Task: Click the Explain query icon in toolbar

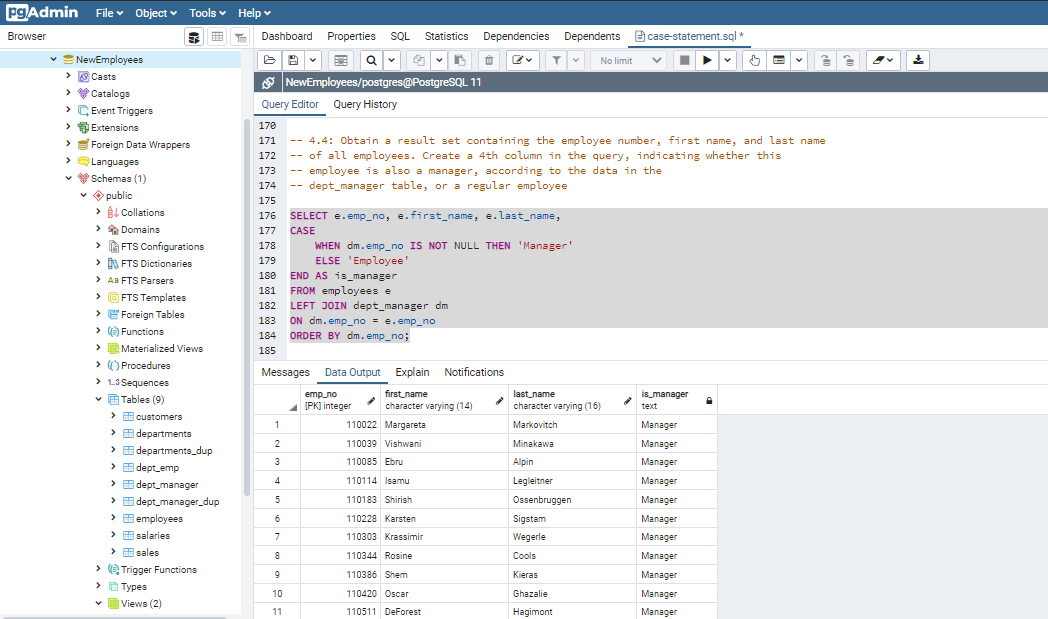Action: point(755,61)
